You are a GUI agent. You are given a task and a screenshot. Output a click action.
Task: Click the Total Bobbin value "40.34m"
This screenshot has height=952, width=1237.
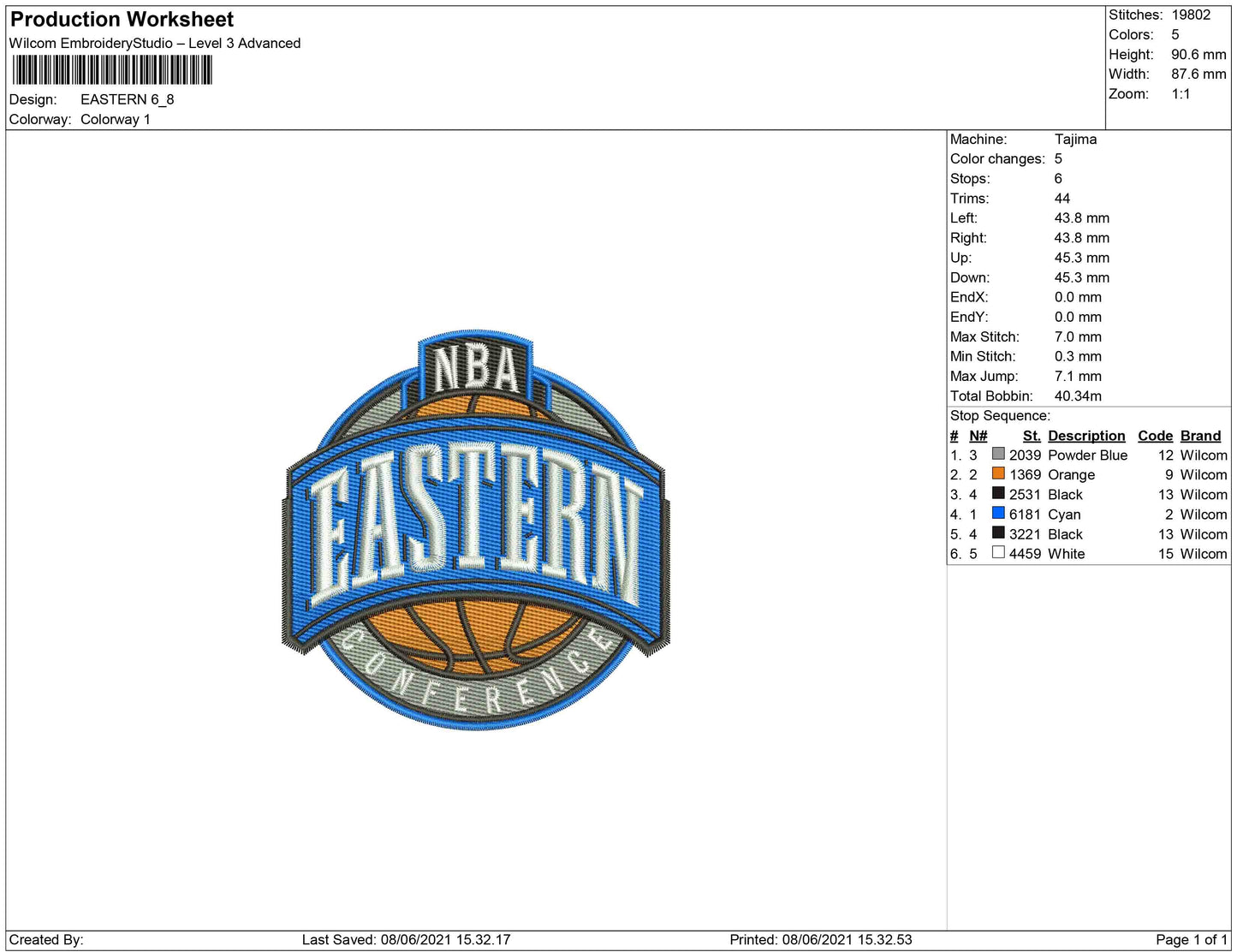(x=1078, y=396)
